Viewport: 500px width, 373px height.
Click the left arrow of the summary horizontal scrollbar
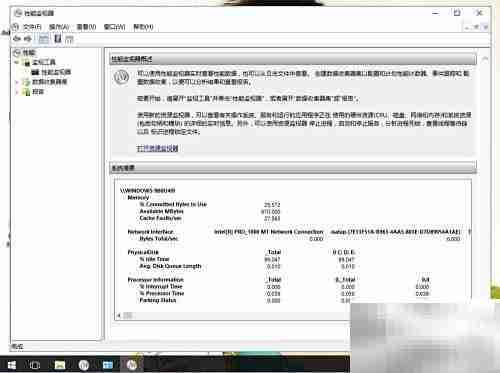pos(119,315)
